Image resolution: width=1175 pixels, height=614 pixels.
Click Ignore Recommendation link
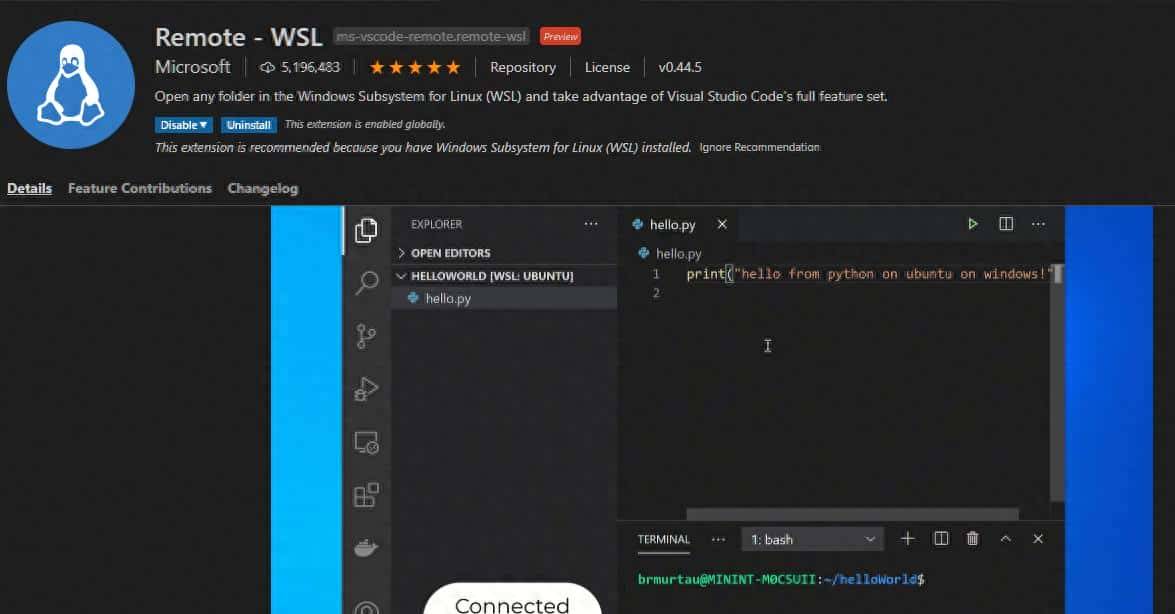[760, 147]
